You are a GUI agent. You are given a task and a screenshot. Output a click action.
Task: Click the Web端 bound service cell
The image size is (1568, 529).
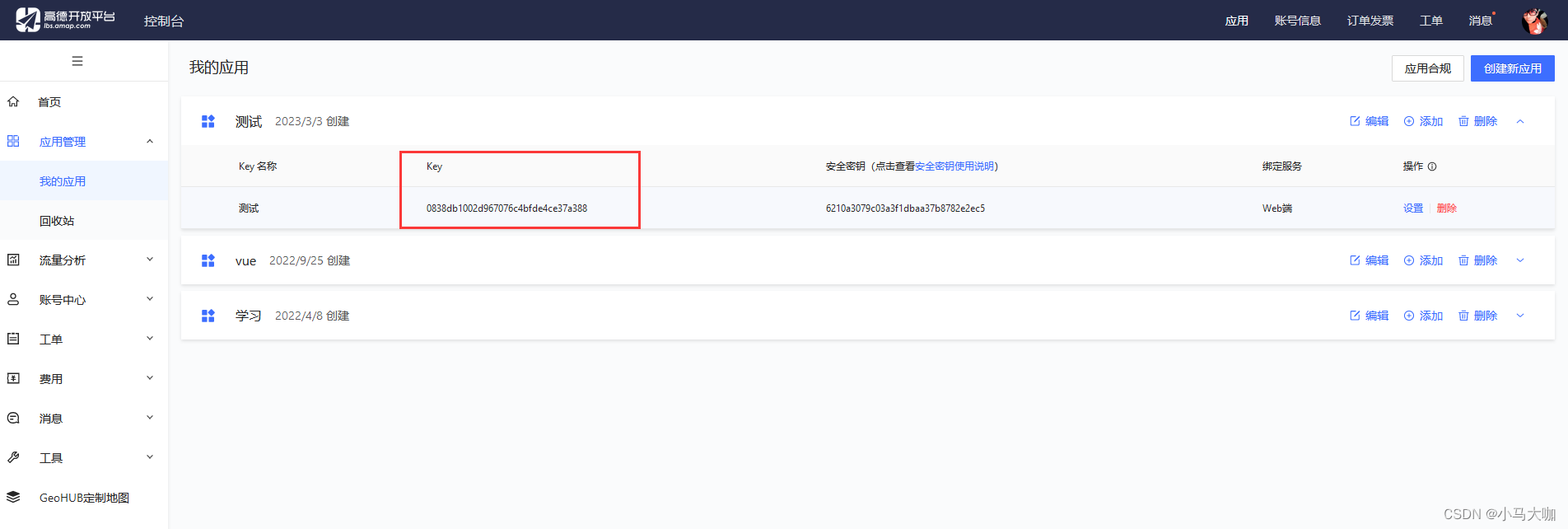point(1277,208)
